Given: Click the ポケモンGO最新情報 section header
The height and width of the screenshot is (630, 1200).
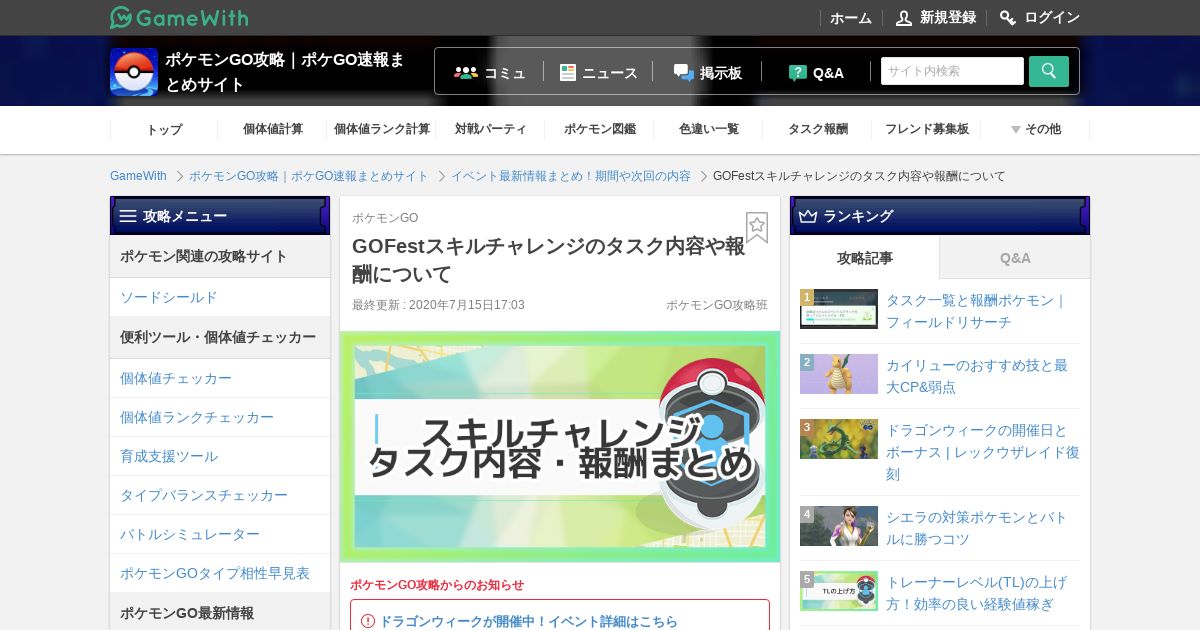Looking at the screenshot, I should 220,612.
